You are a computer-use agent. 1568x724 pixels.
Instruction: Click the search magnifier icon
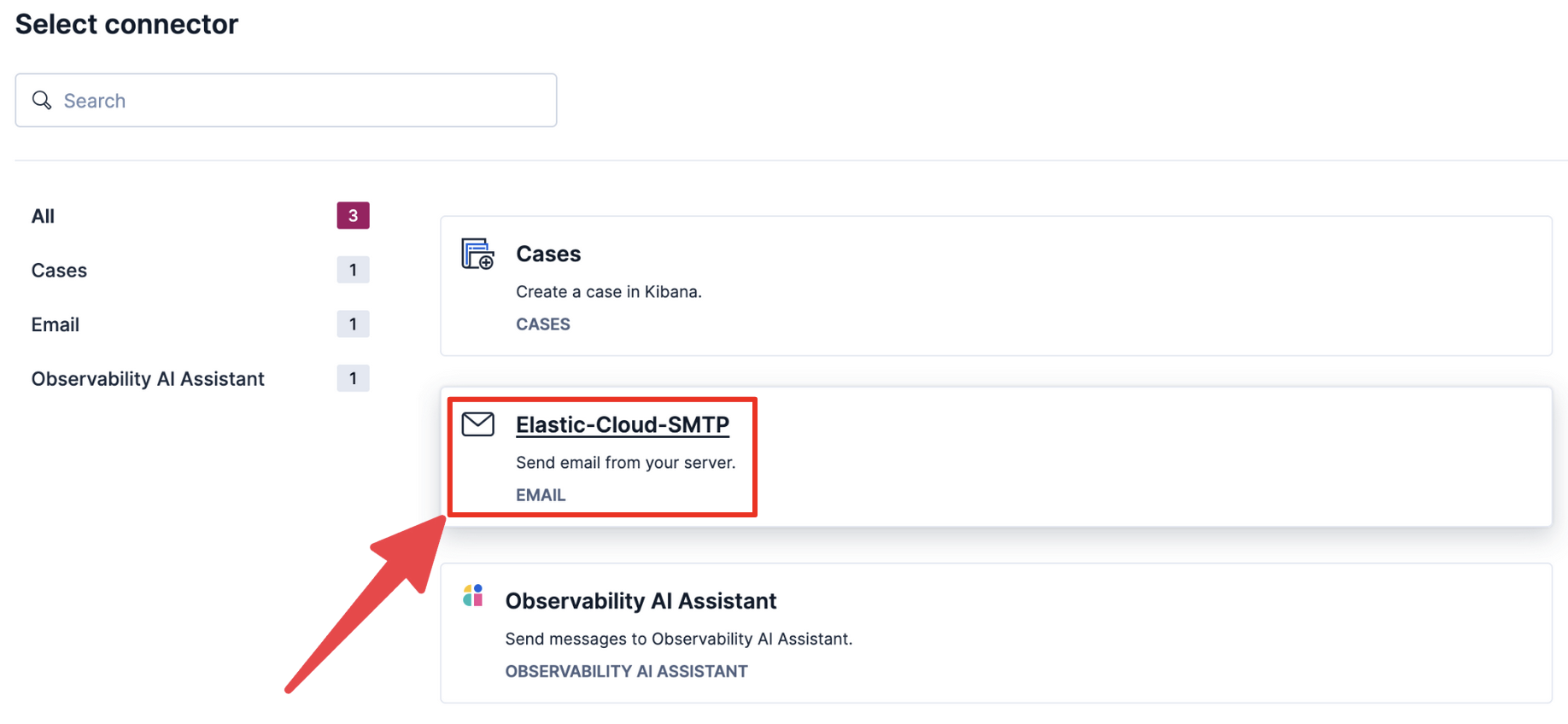pyautogui.click(x=42, y=100)
